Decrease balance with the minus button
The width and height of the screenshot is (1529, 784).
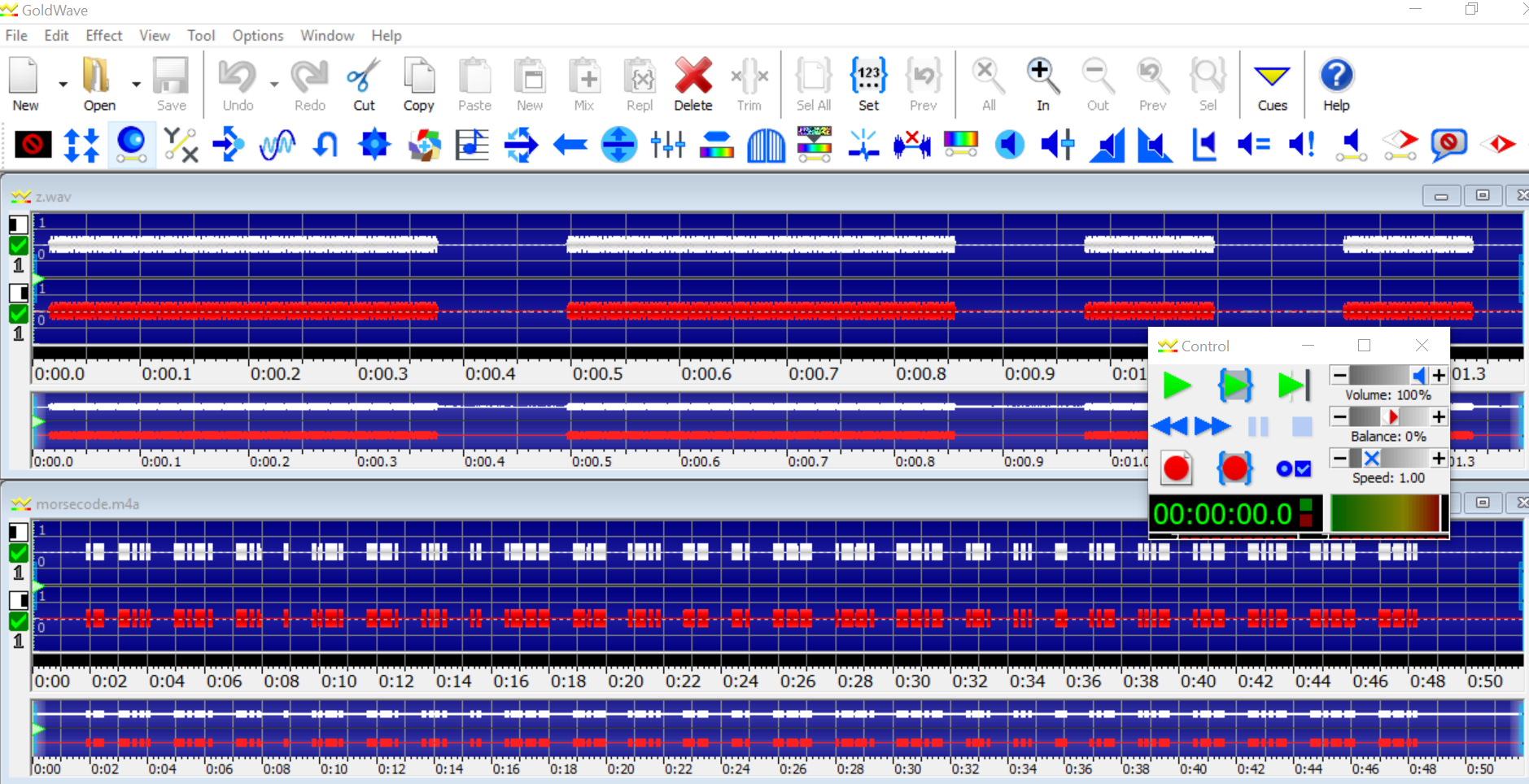pyautogui.click(x=1339, y=416)
